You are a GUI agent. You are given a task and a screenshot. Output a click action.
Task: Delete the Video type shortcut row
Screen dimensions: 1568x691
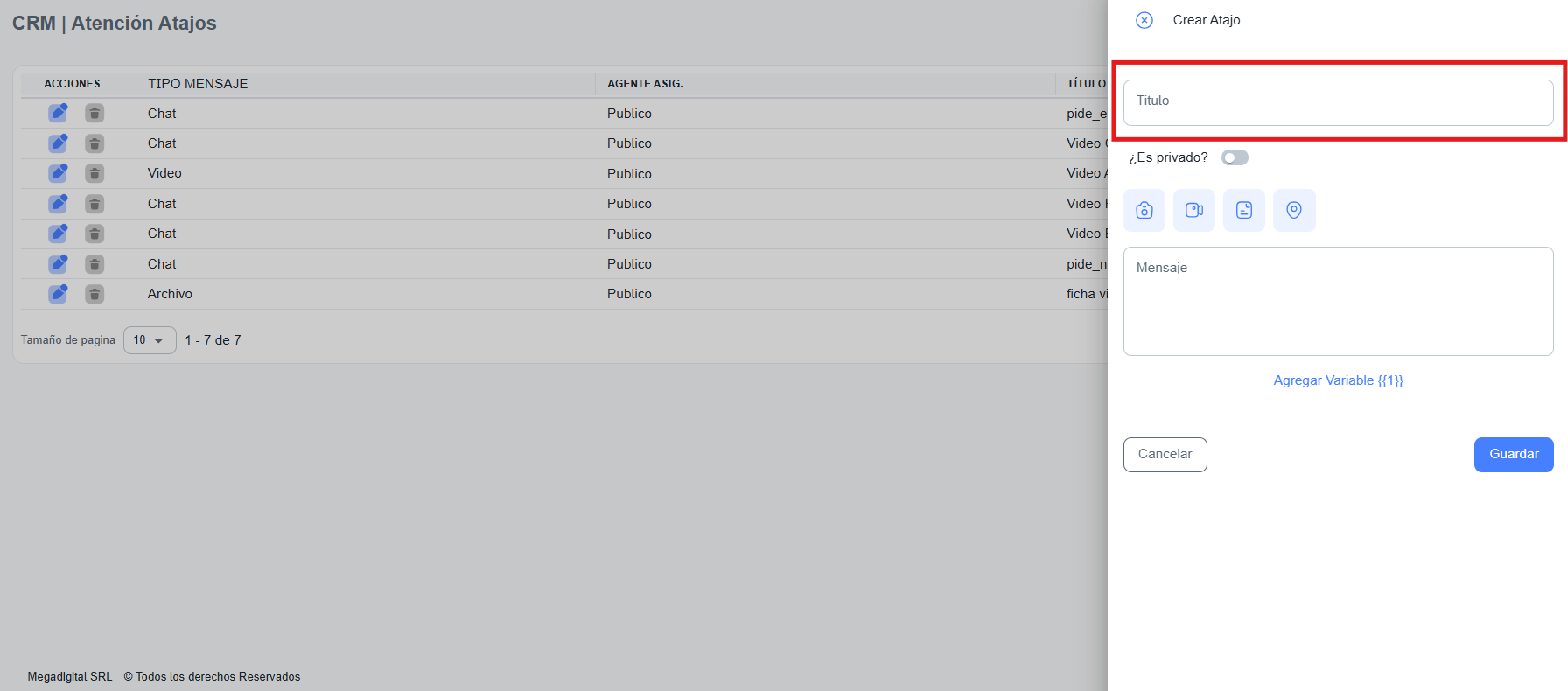tap(94, 173)
